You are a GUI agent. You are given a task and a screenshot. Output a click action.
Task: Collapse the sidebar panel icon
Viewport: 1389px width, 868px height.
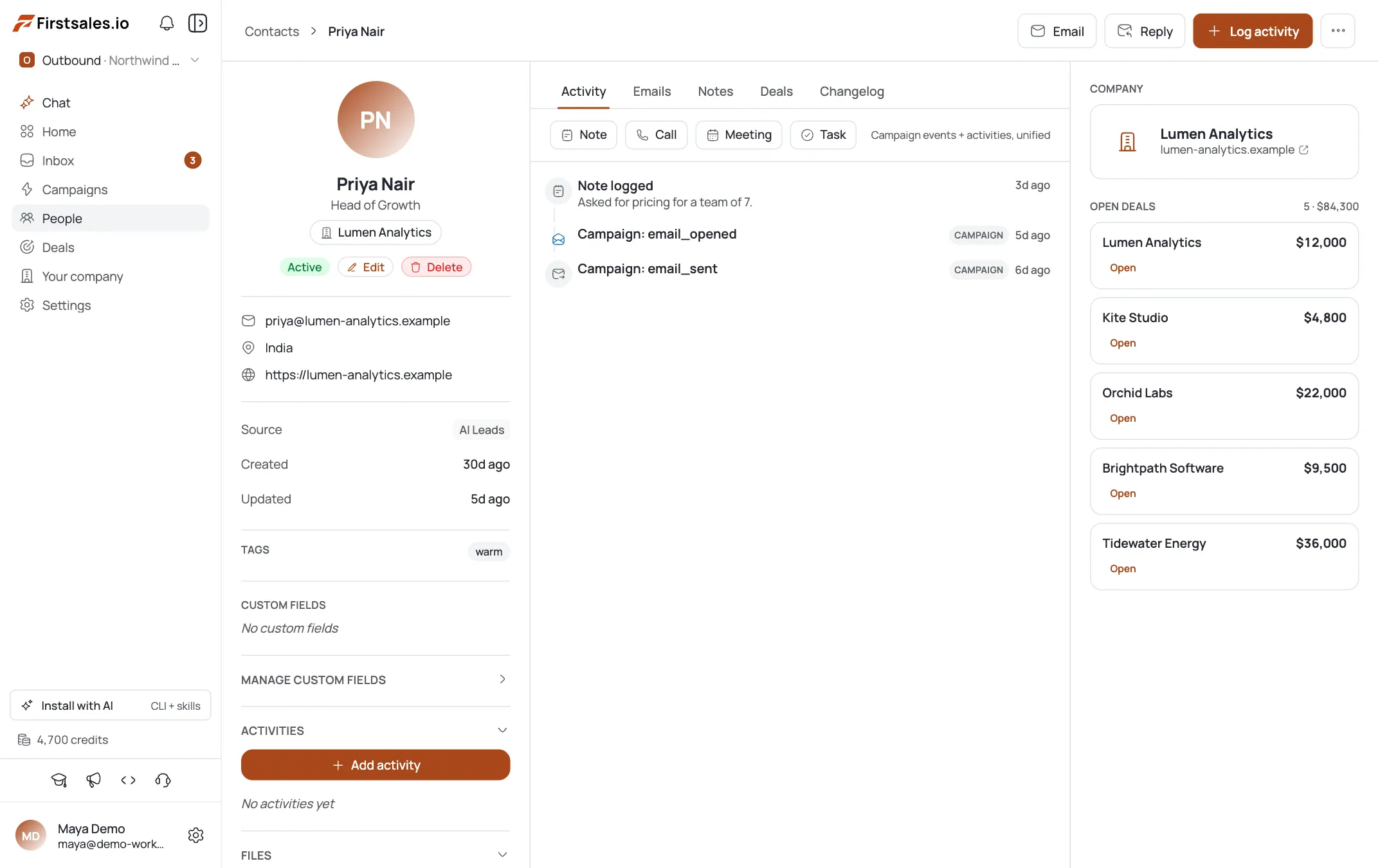197,23
